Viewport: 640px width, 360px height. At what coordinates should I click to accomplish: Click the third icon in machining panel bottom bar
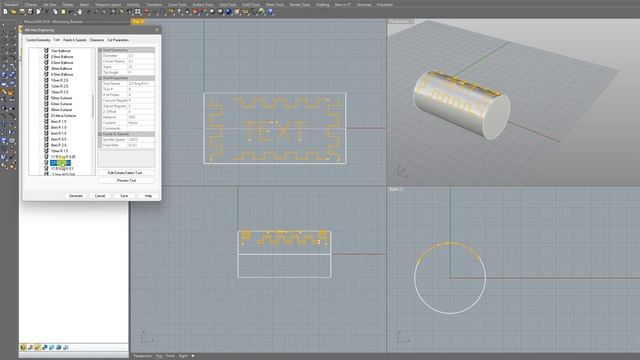pos(38,347)
